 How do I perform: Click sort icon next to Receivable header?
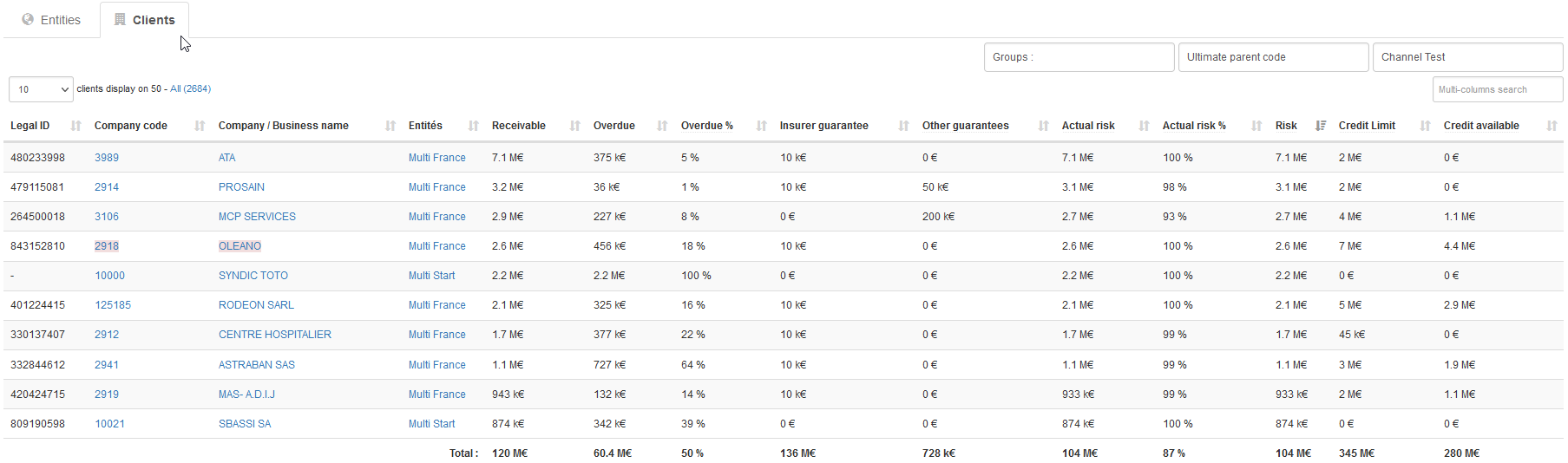[574, 126]
